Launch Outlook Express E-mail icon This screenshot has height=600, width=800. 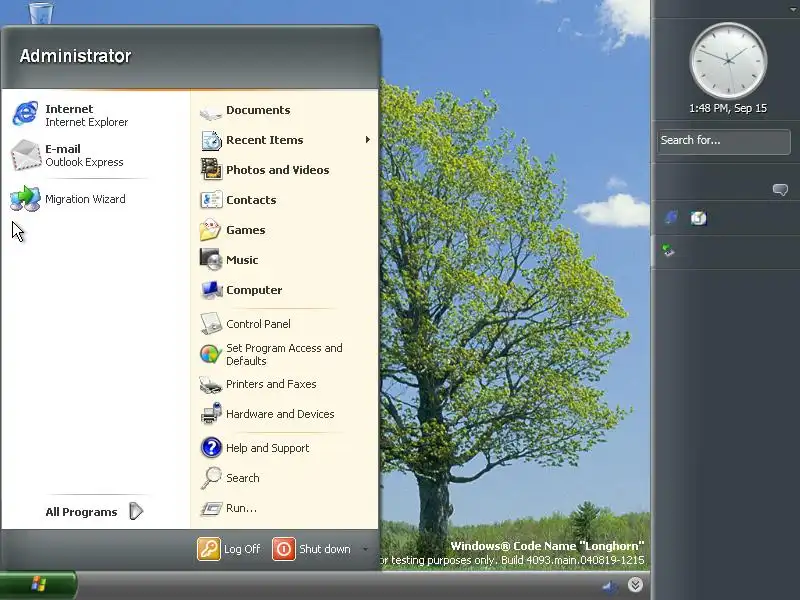point(25,155)
